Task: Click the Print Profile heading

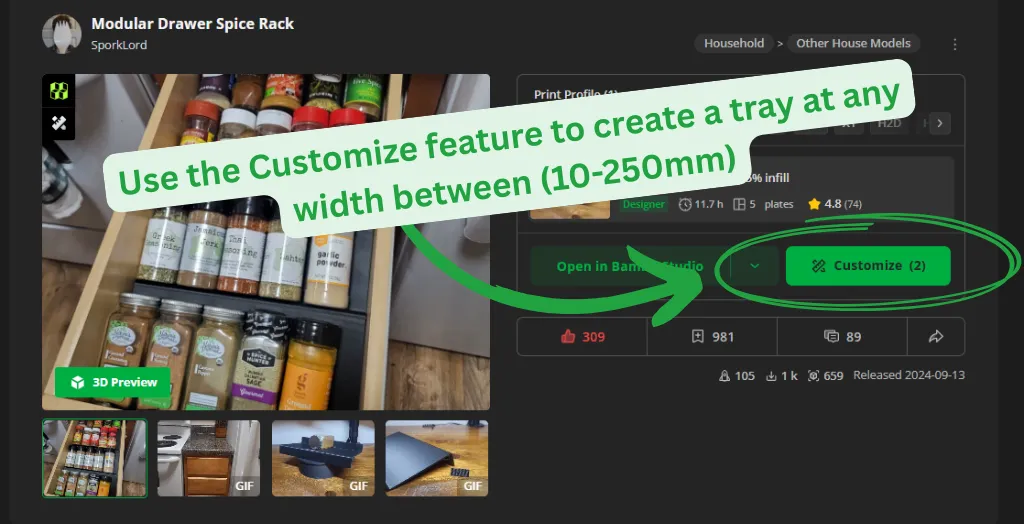Action: click(575, 94)
